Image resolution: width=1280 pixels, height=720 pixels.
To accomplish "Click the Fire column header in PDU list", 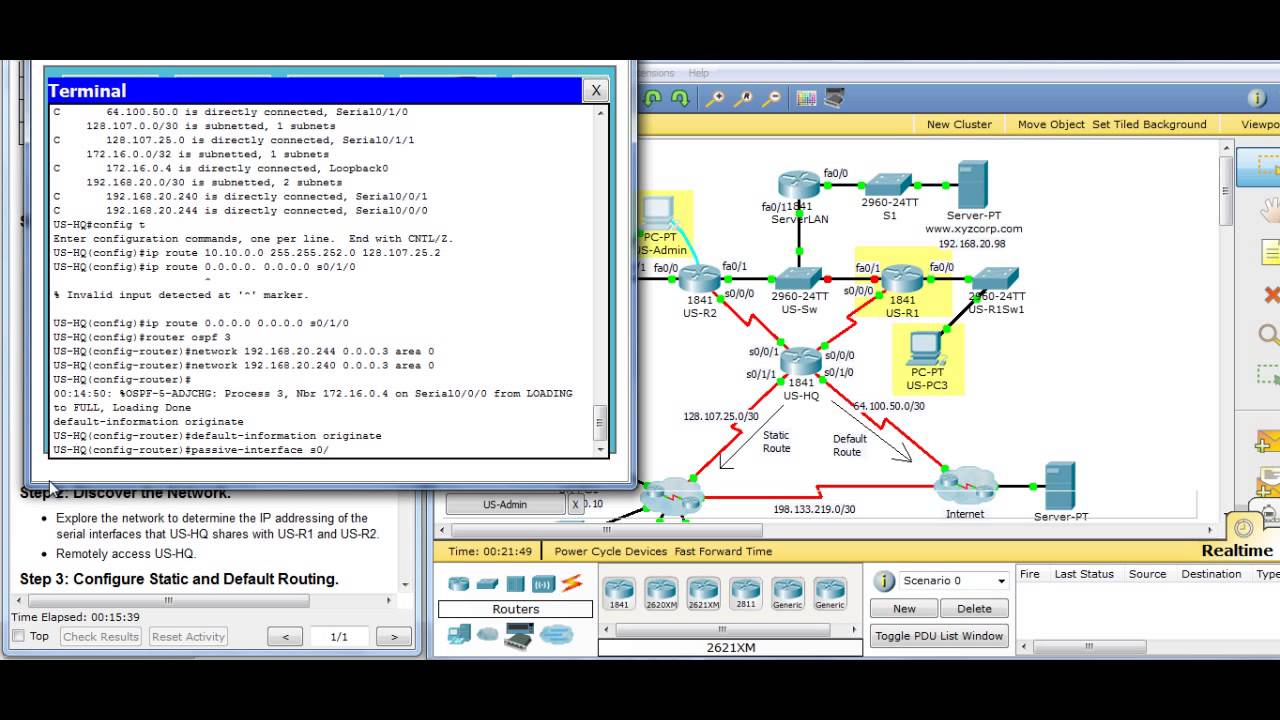I will (x=1029, y=574).
